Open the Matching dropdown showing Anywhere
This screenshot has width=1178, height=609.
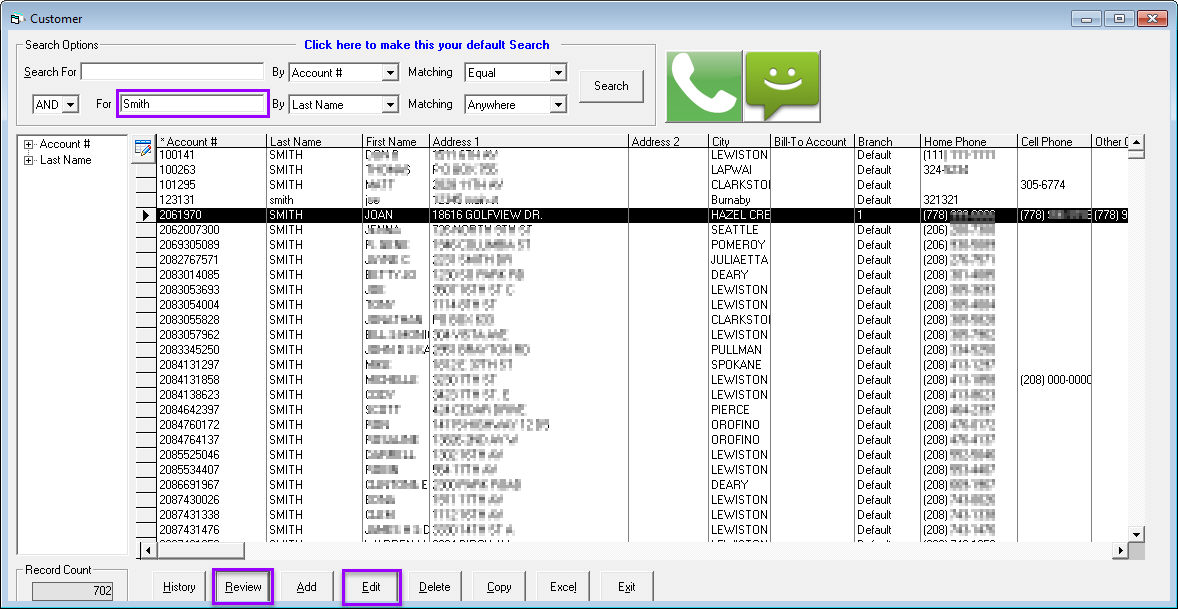coord(557,104)
